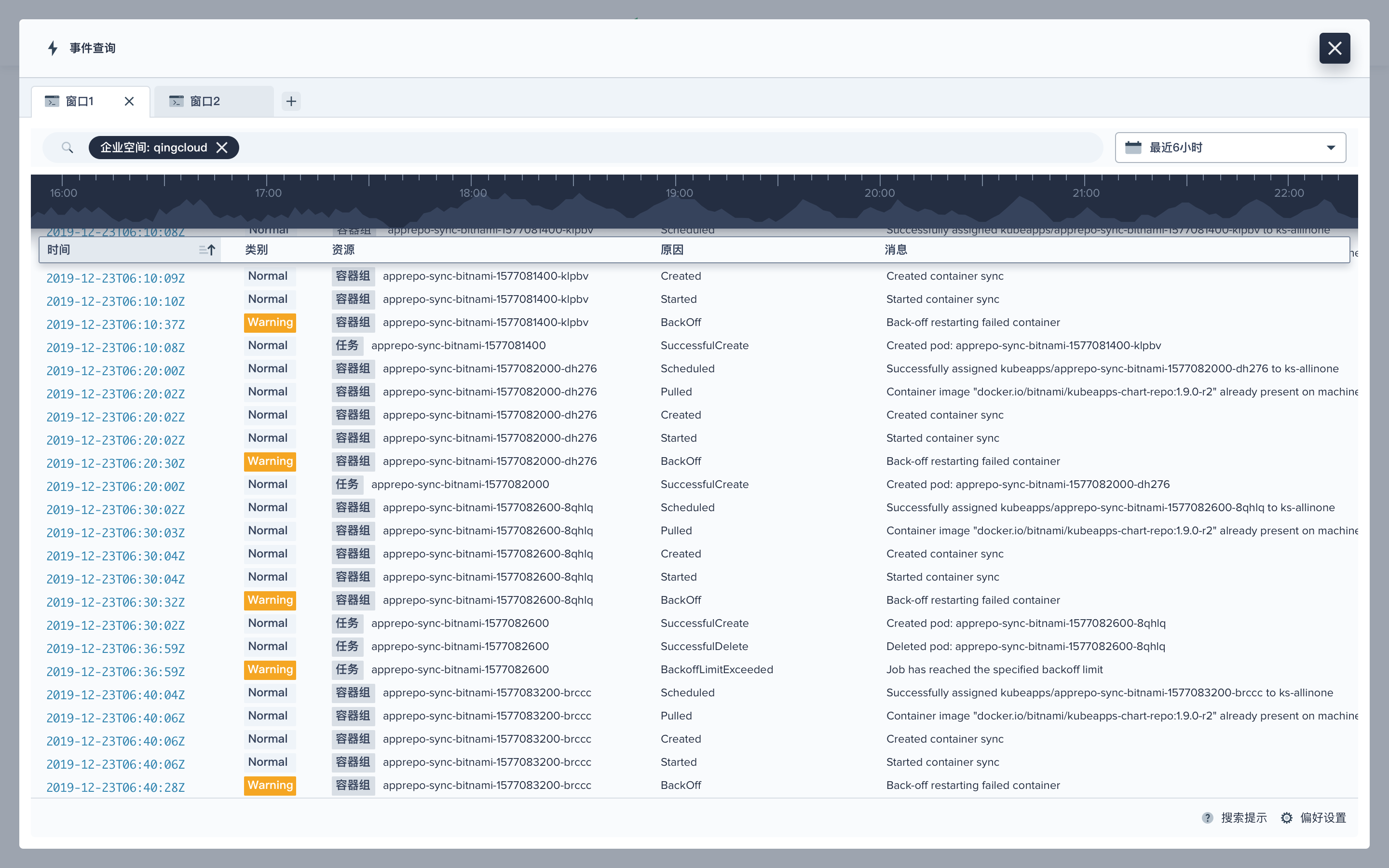
Task: Click the 21:00 mark on histogram timeline
Action: (x=1085, y=193)
